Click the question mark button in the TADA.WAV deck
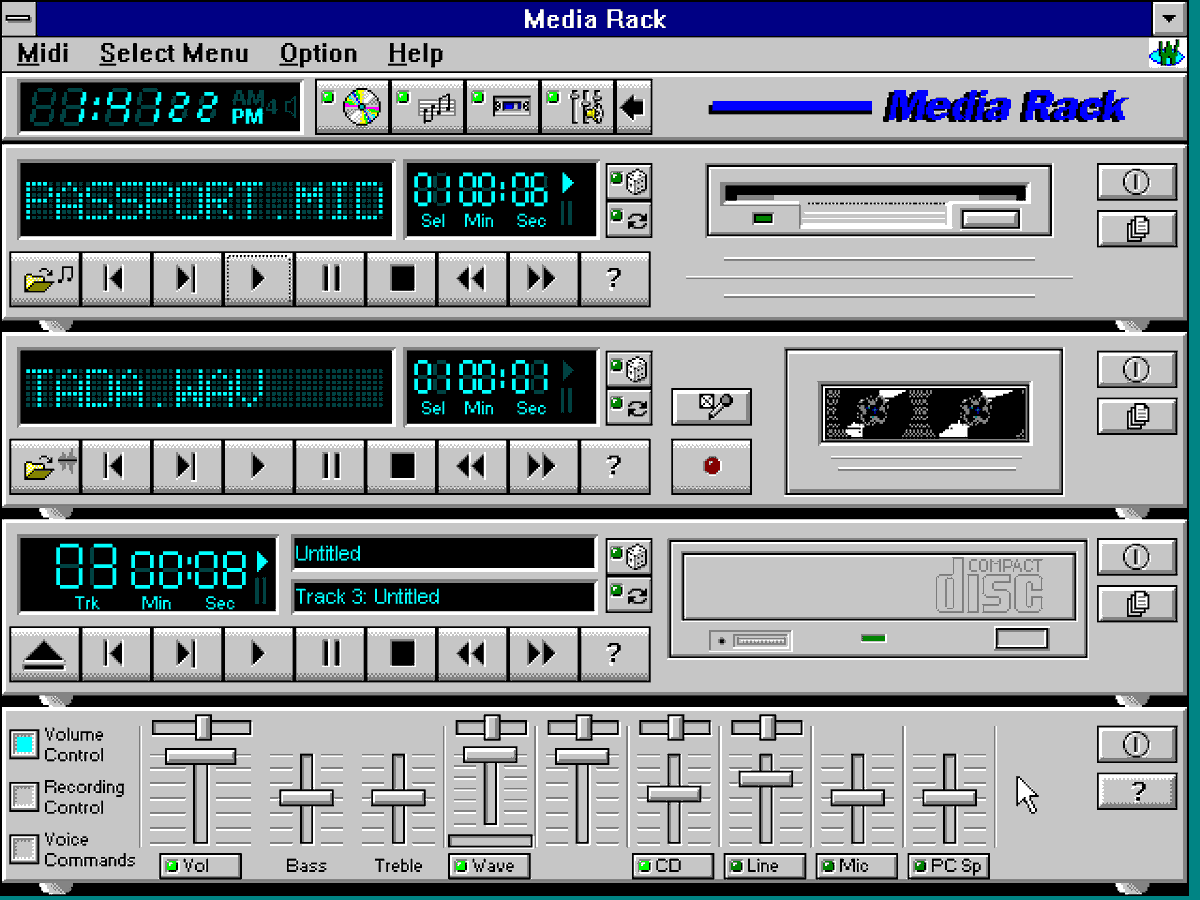The height and width of the screenshot is (900, 1200). [x=614, y=466]
